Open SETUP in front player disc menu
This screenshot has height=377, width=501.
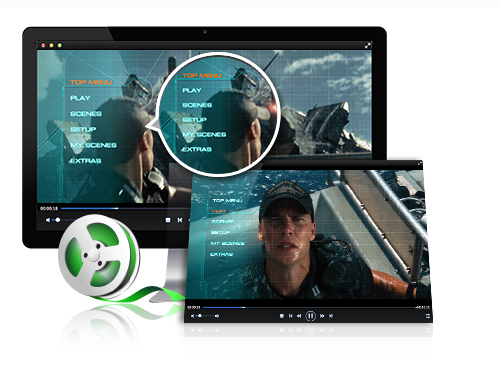[x=220, y=232]
